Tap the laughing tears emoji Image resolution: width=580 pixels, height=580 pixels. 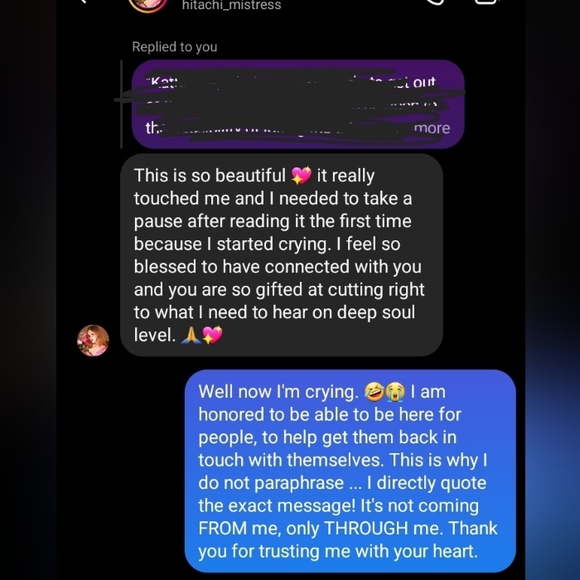coord(374,392)
